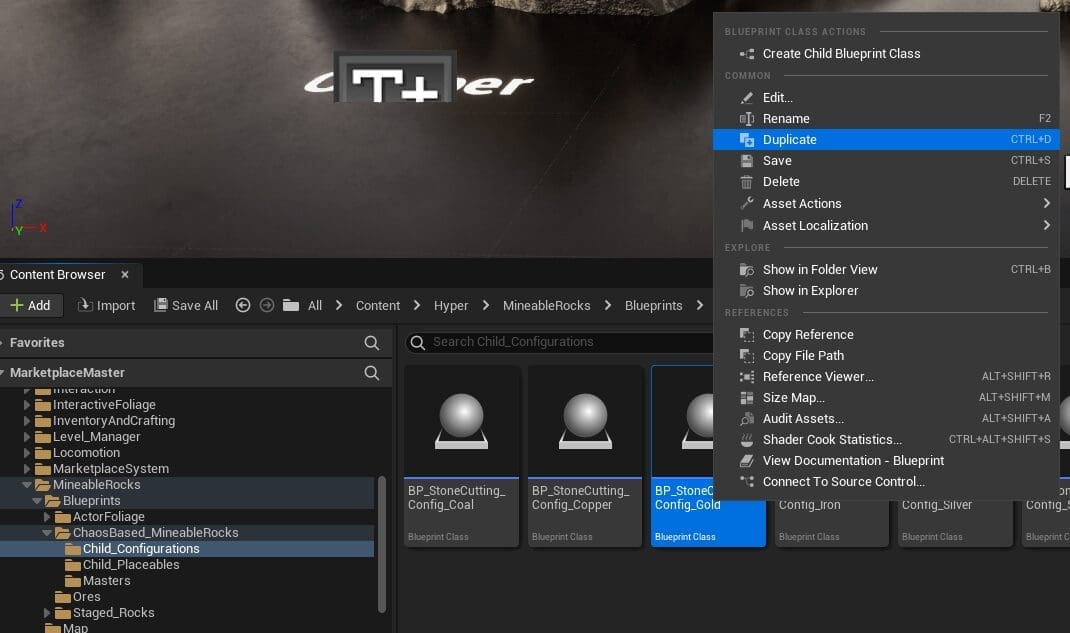1070x633 pixels.
Task: Collapse the ChaosBased_MineableRocks folder
Action: click(47, 533)
